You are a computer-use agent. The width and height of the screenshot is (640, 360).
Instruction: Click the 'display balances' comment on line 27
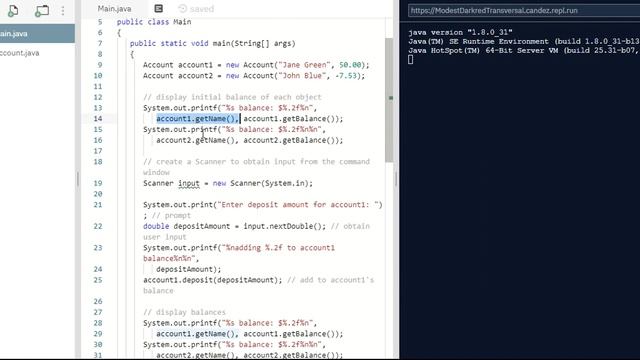[x=184, y=312]
